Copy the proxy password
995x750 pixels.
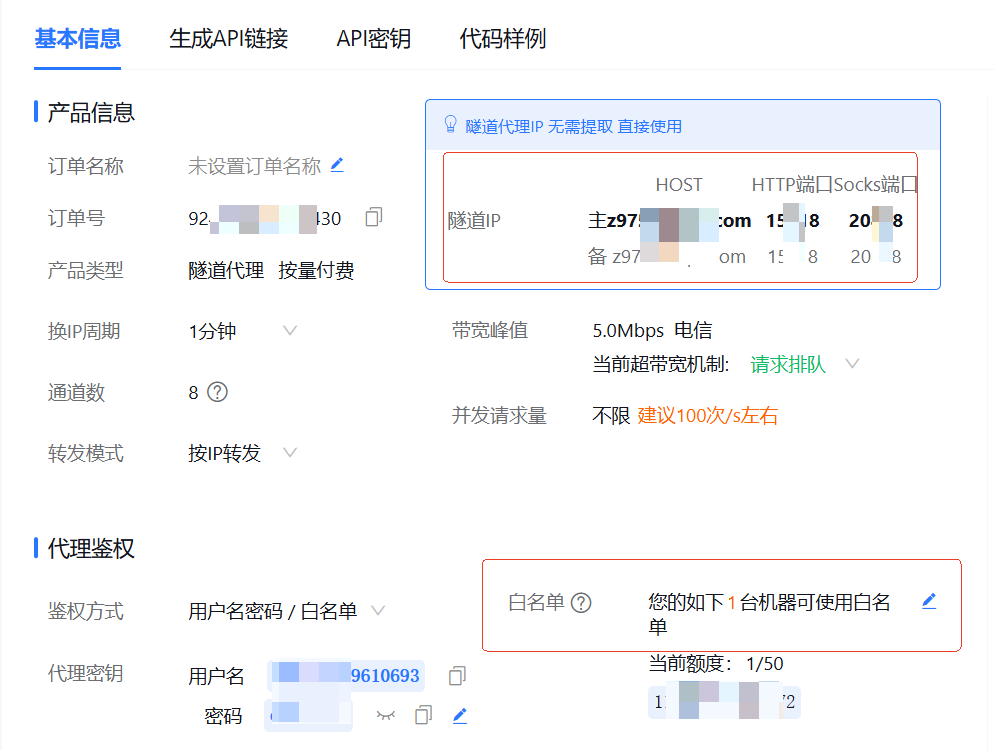tap(424, 715)
